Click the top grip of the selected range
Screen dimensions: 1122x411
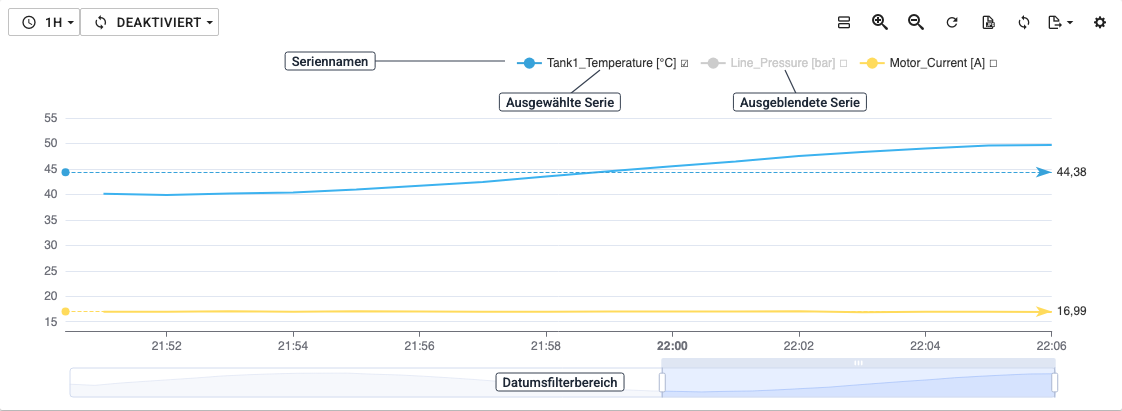[859, 363]
